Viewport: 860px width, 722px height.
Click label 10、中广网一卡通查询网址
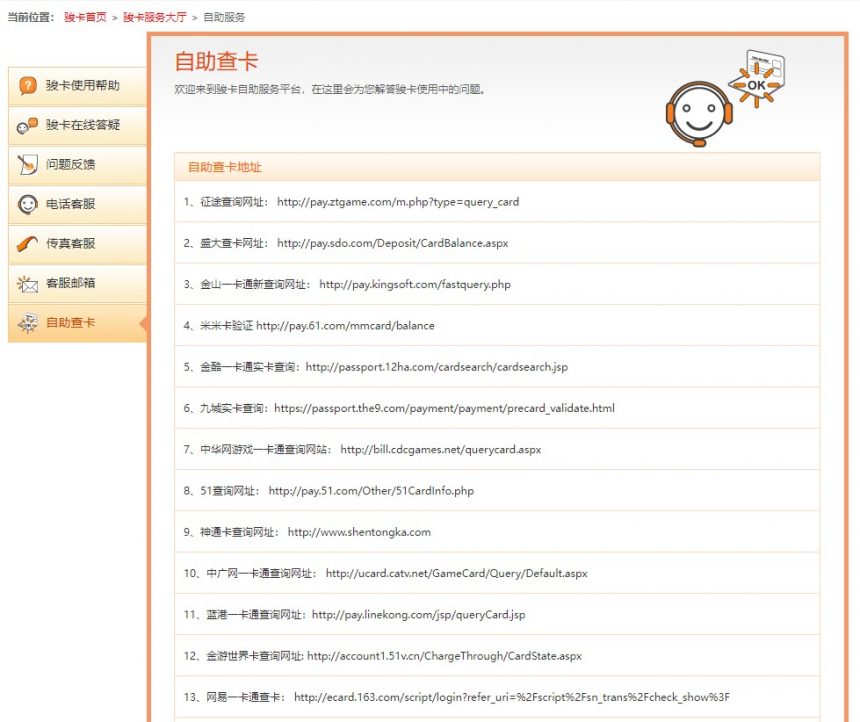[250, 573]
